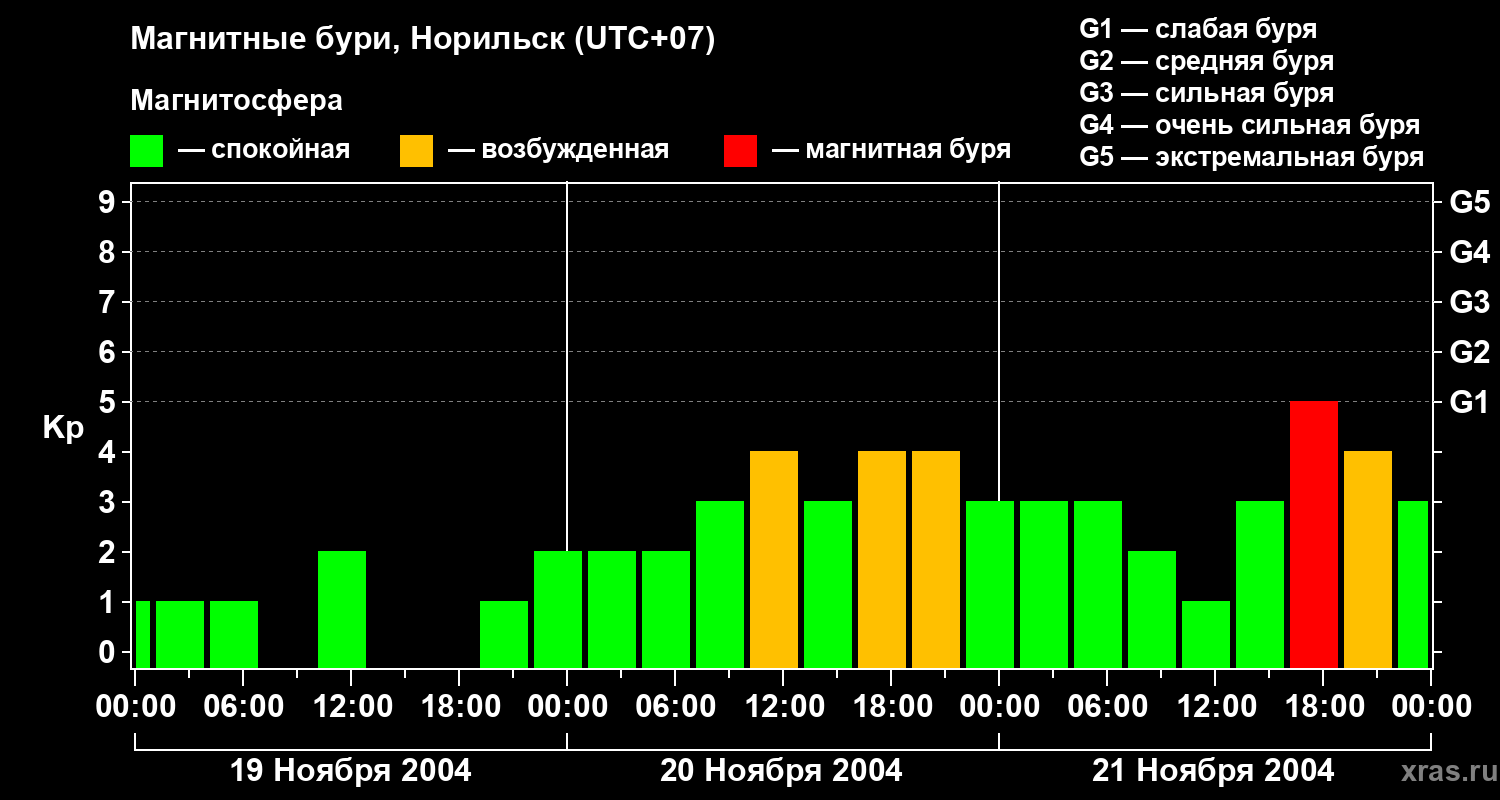
Task: Select the 'G5 — экстремальная буря' legend line
Action: coord(1252,157)
